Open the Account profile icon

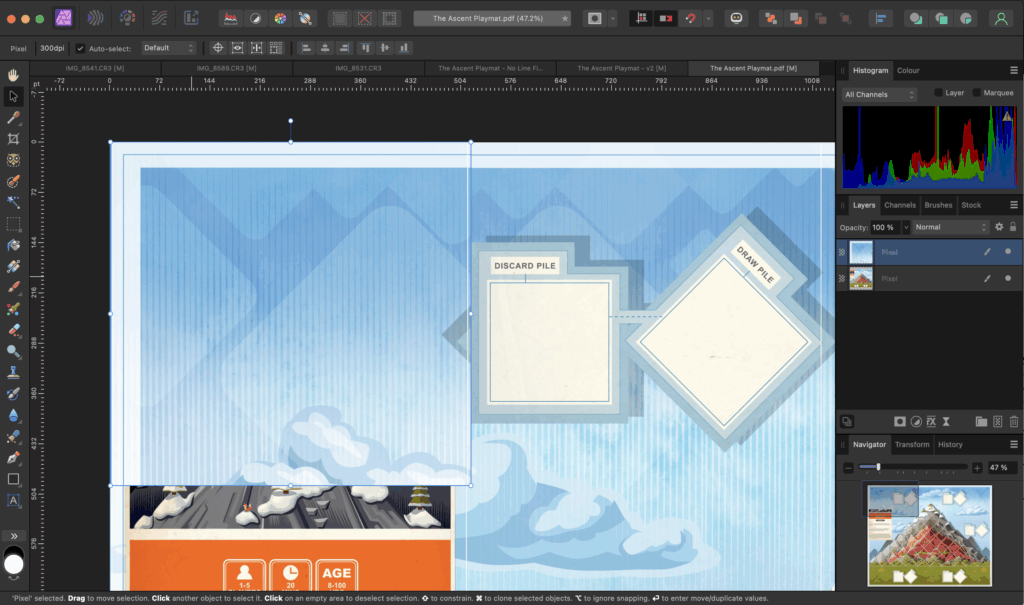point(1000,18)
